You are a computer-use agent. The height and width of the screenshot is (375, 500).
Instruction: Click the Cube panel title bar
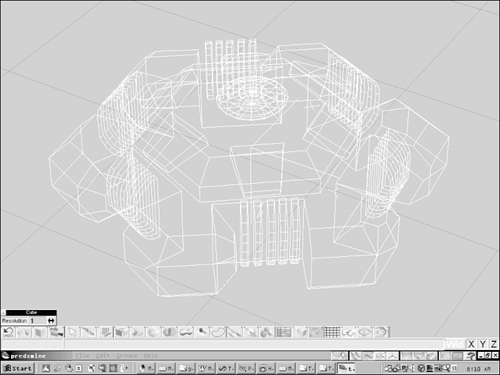(x=31, y=312)
